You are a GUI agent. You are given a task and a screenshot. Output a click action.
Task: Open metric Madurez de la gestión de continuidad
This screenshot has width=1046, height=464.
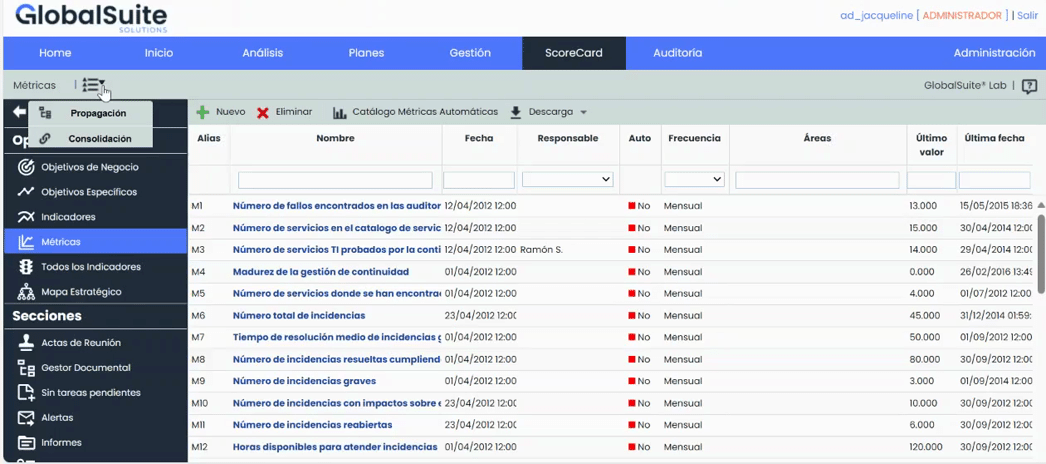[320, 272]
